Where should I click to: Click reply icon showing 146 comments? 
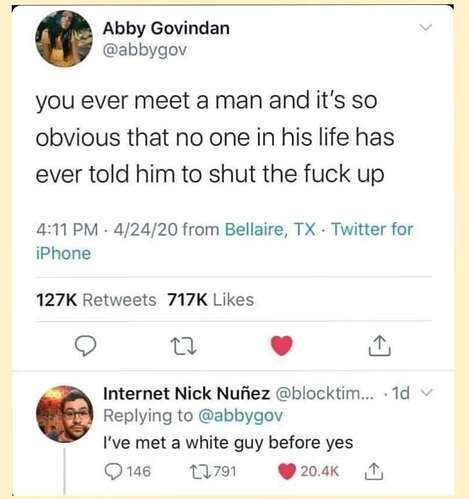(x=113, y=471)
